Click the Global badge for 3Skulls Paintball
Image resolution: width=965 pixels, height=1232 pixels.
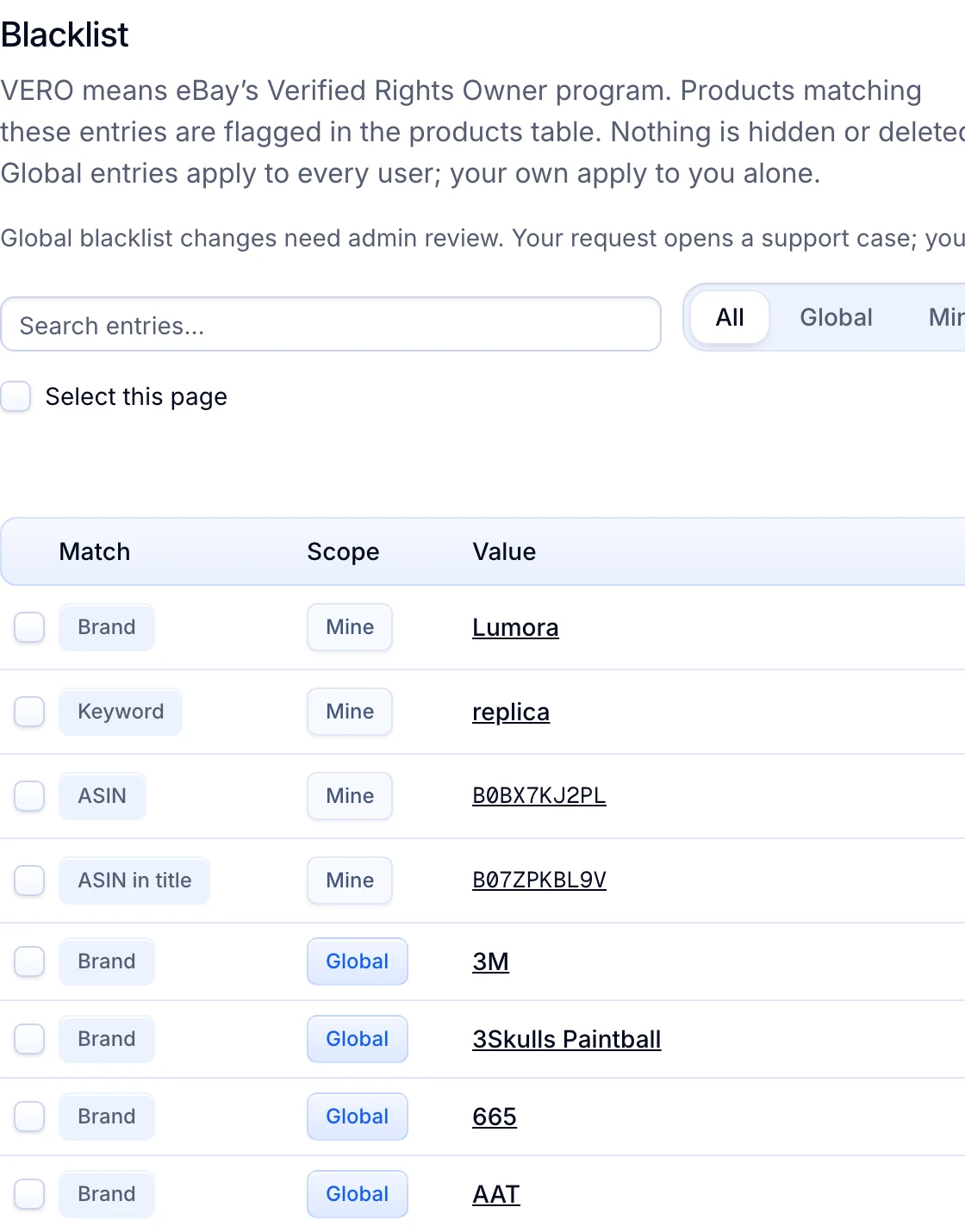[x=358, y=1039]
